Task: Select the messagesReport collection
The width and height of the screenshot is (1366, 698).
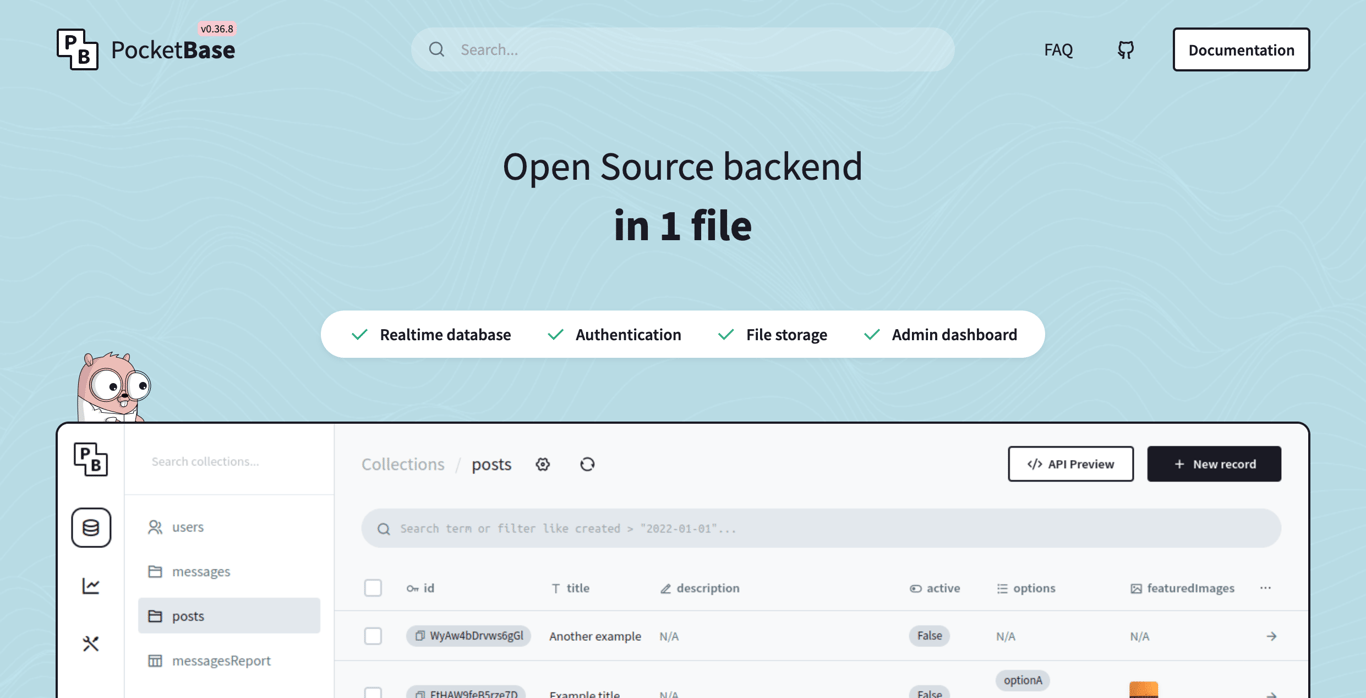Action: tap(229, 660)
